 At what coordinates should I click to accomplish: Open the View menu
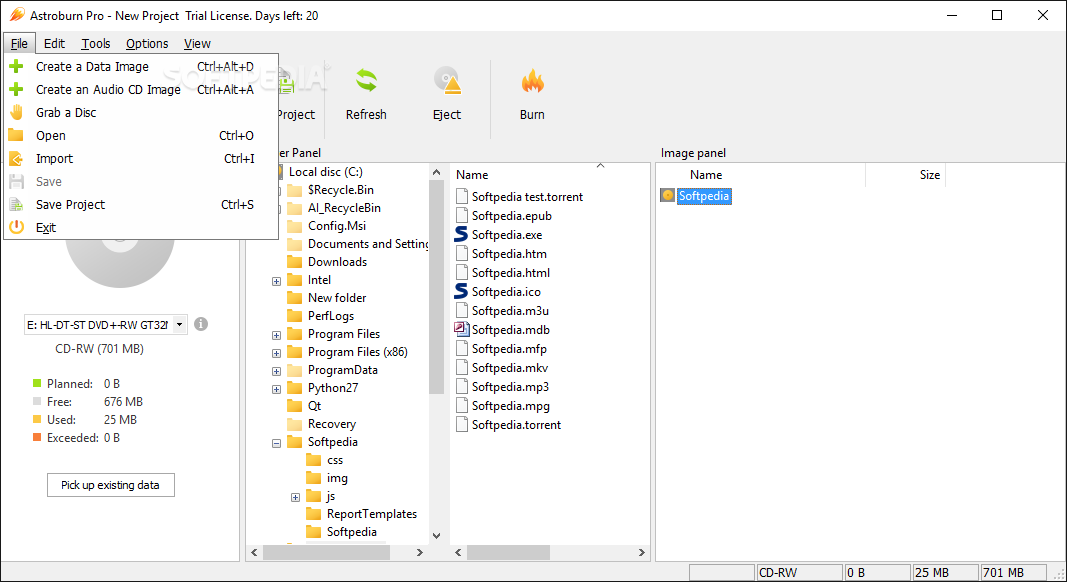click(x=197, y=44)
